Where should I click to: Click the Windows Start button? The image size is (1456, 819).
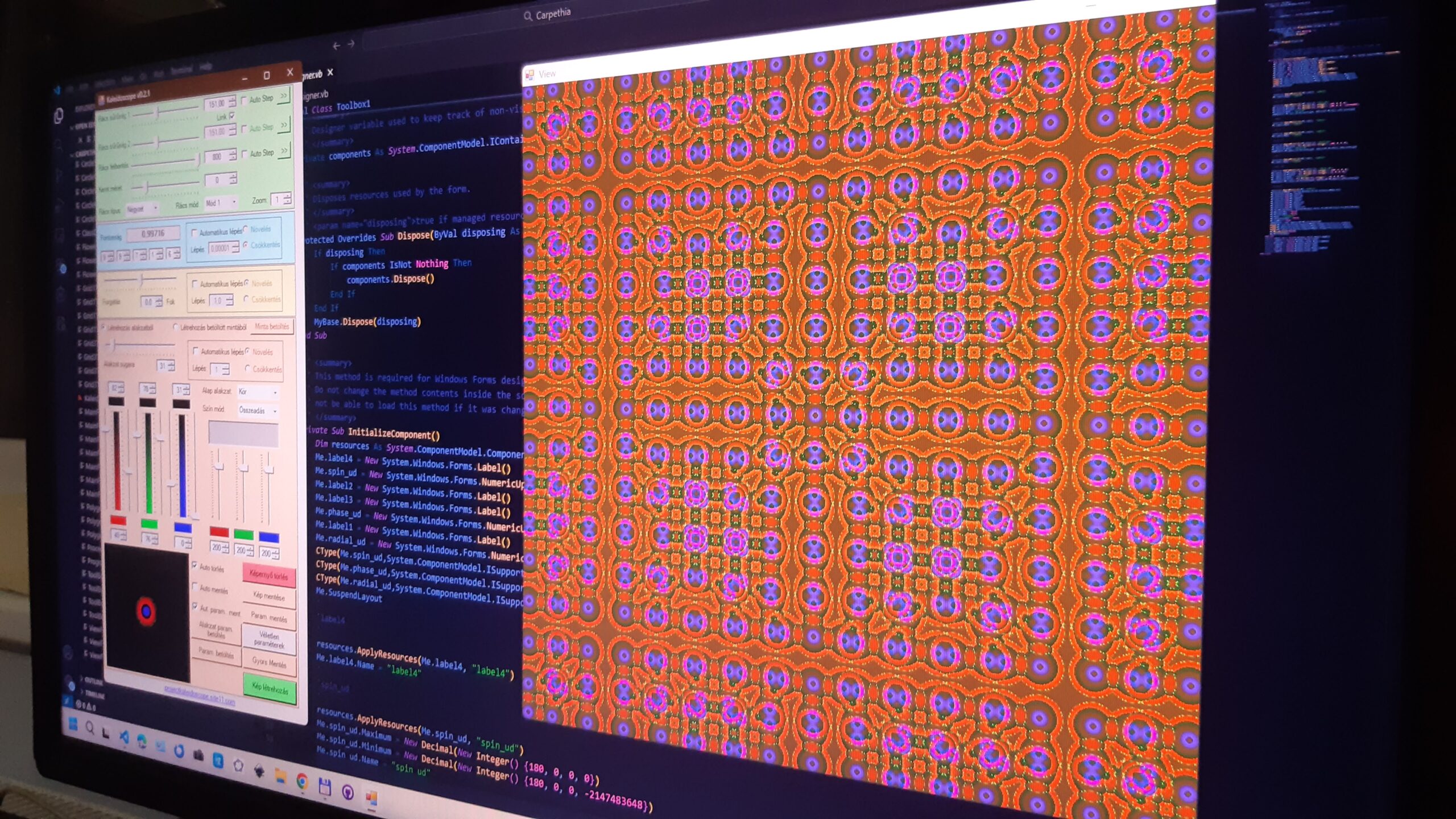[x=73, y=725]
